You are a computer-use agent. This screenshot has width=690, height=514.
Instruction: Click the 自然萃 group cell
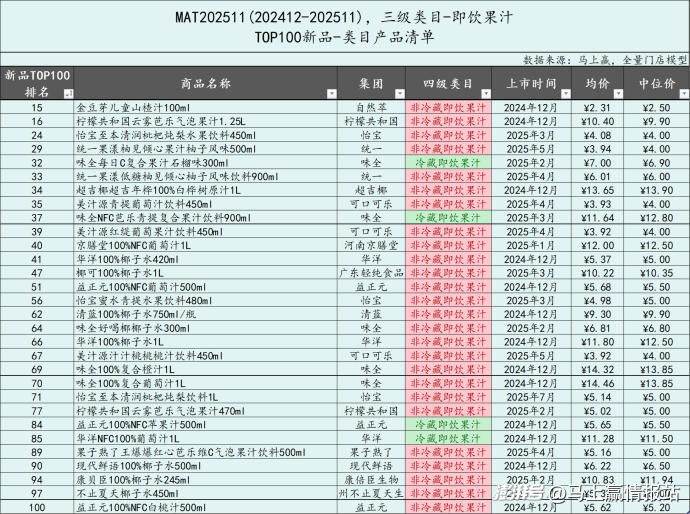pos(370,106)
